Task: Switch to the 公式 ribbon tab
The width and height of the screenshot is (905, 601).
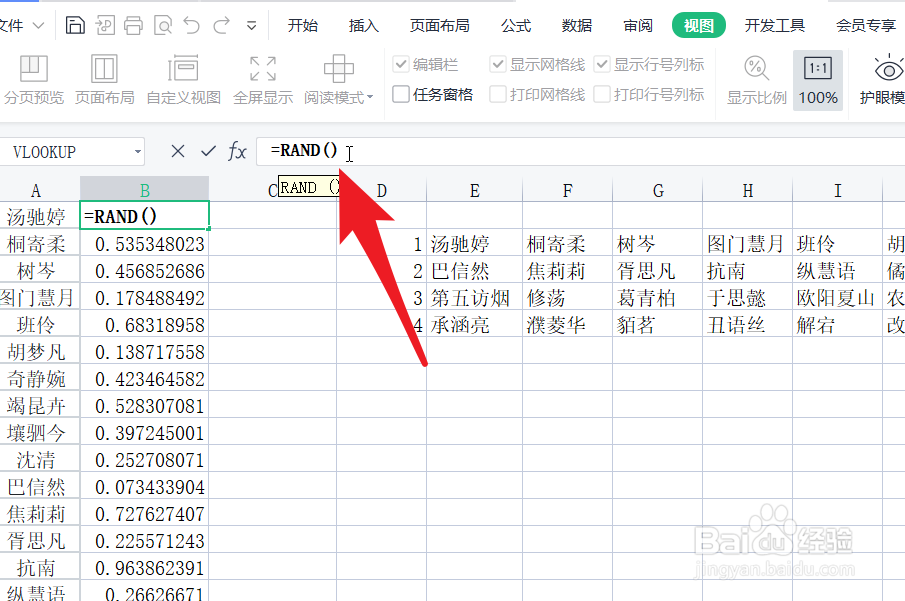Action: point(516,25)
